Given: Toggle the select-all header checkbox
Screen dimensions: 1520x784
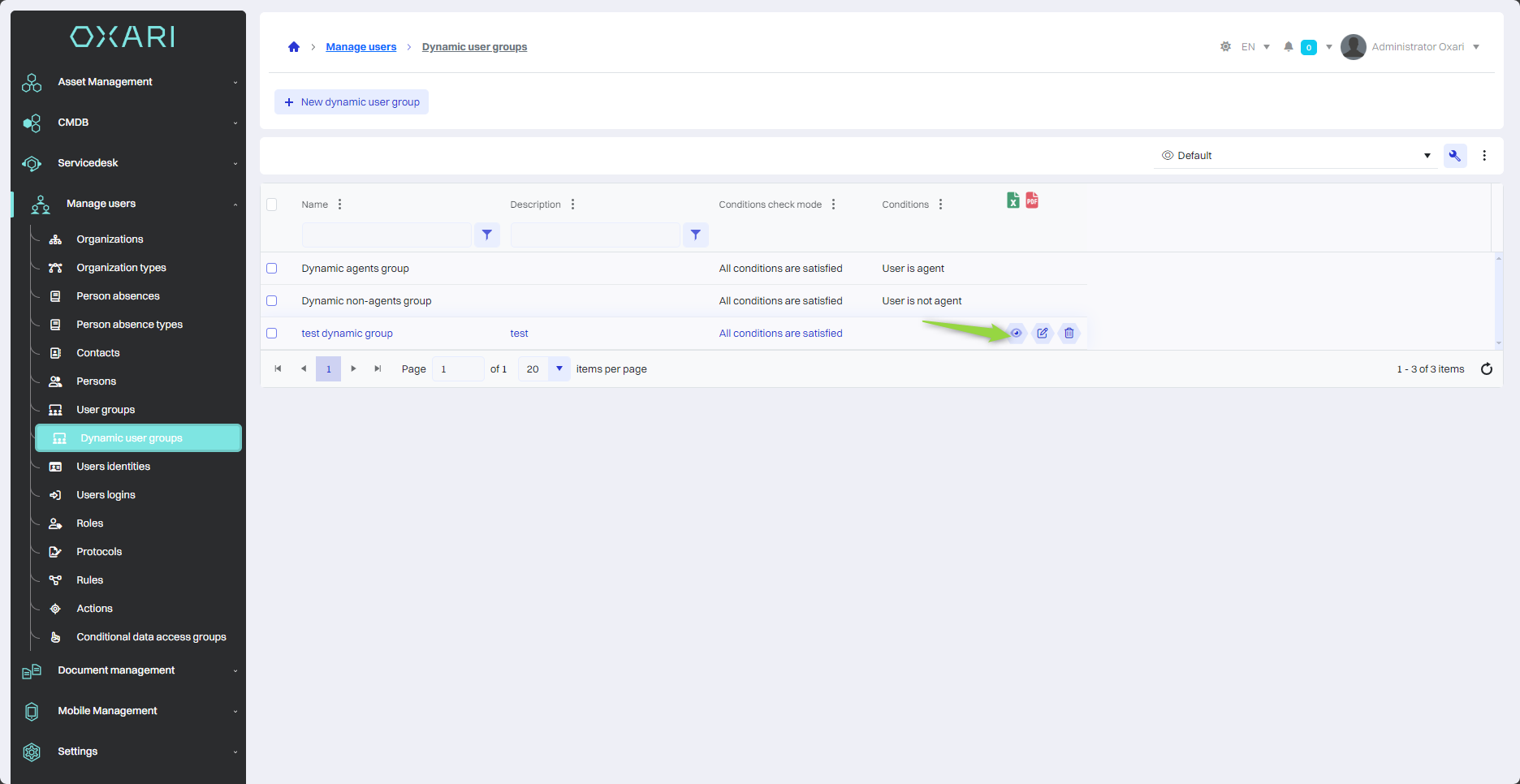Looking at the screenshot, I should (272, 205).
